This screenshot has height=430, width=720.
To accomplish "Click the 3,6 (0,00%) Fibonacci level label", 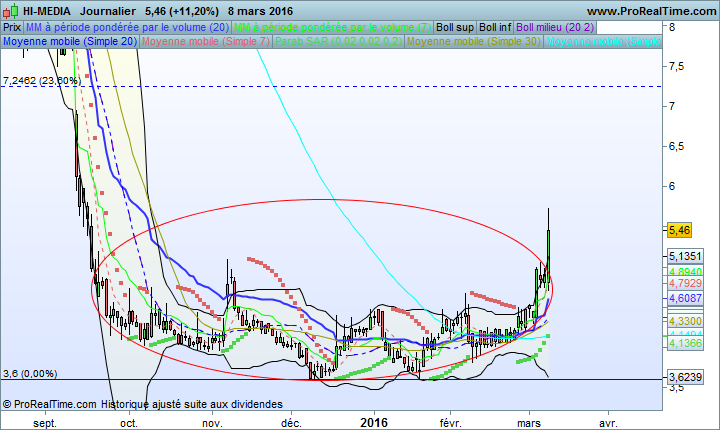I will tap(30, 373).
